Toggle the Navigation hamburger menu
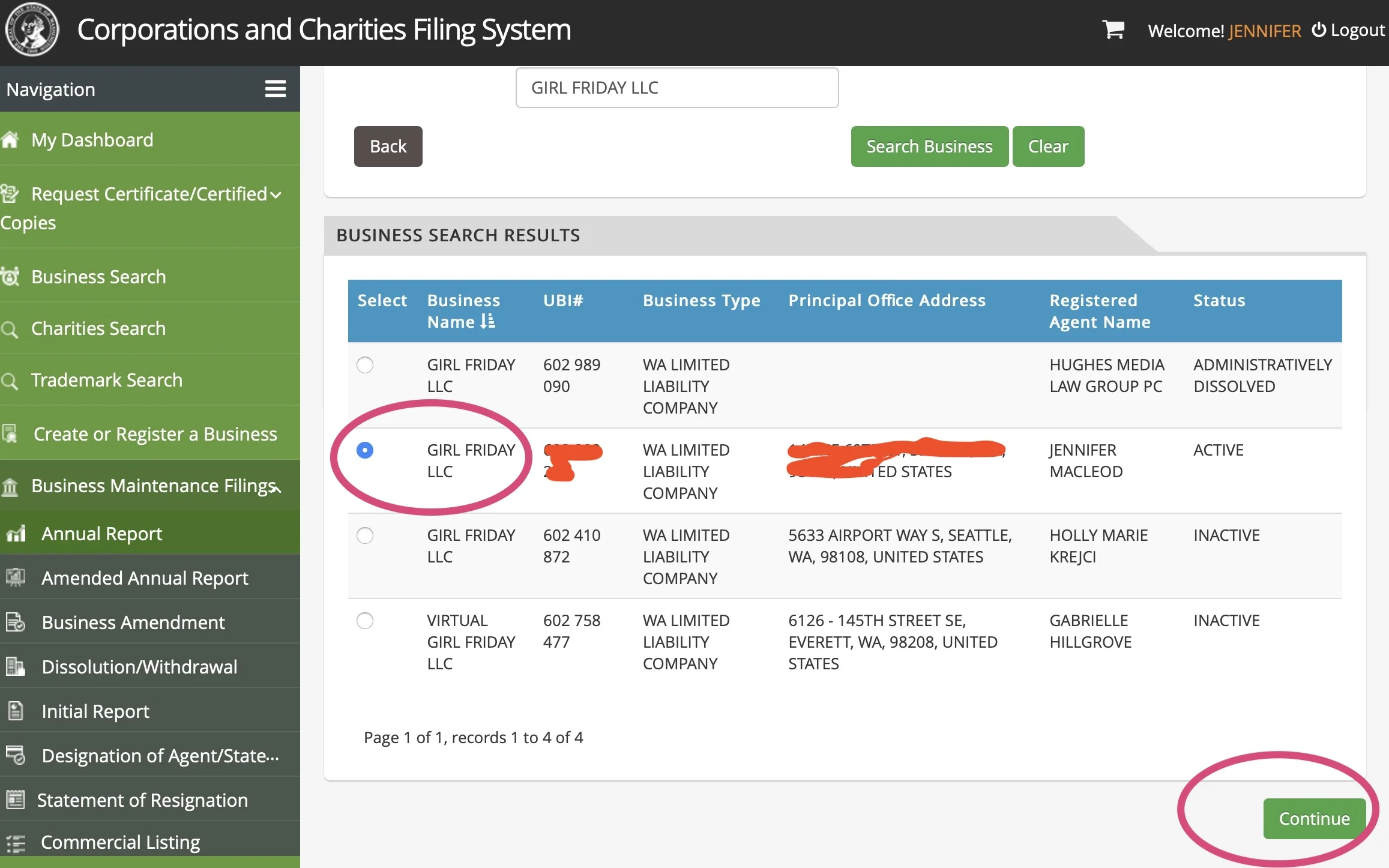This screenshot has width=1389, height=868. 275,89
